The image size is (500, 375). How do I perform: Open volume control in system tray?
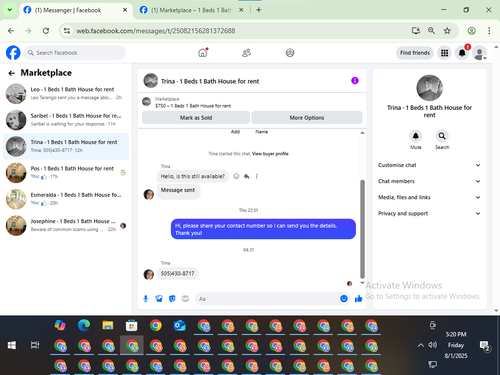click(x=433, y=345)
